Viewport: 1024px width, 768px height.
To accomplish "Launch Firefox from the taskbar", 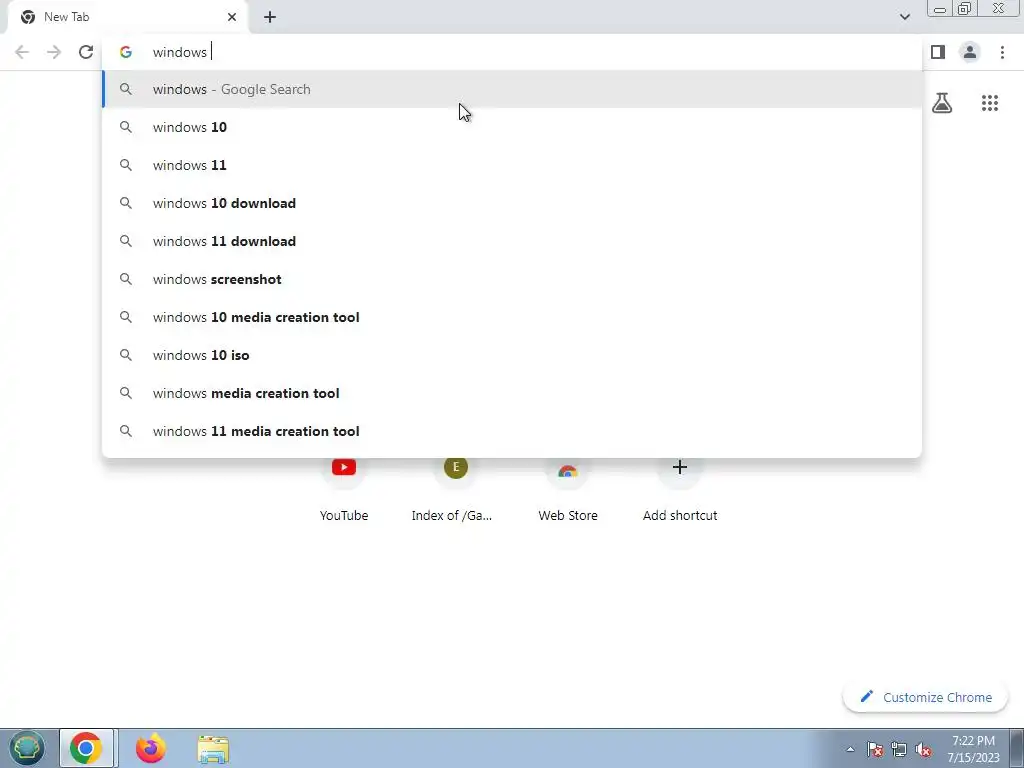I will click(150, 748).
